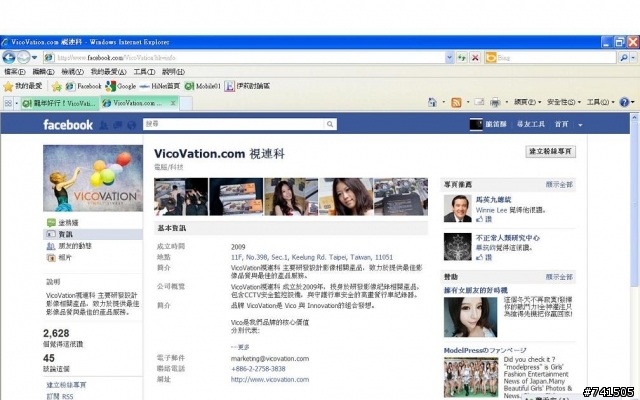The image size is (640, 400).
Task: Click the blue Help question mark icon
Action: (x=624, y=102)
